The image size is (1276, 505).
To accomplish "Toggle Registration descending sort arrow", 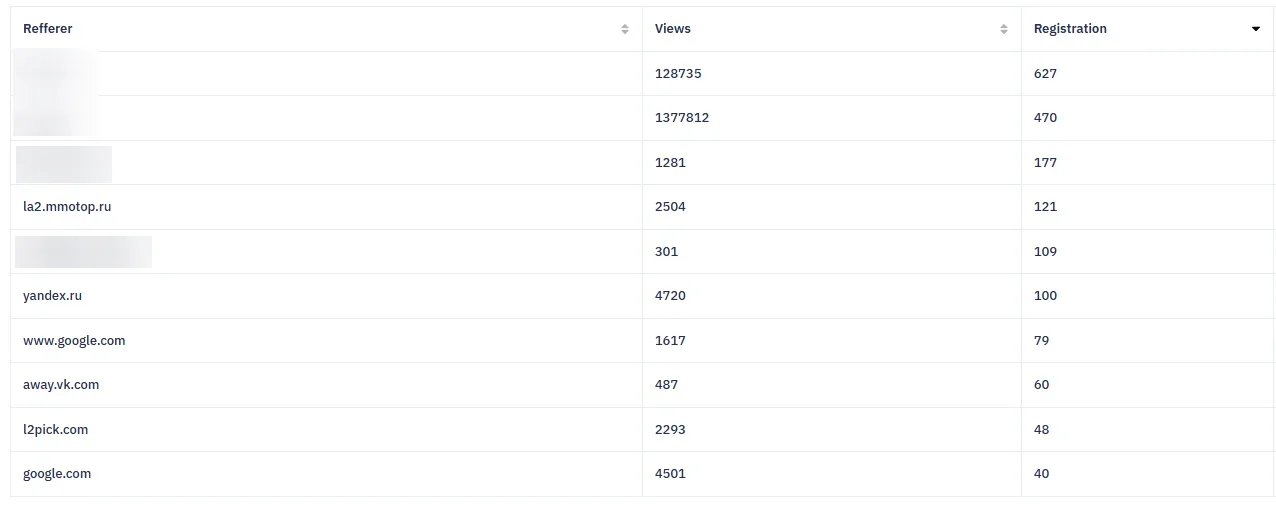I will [x=1256, y=29].
